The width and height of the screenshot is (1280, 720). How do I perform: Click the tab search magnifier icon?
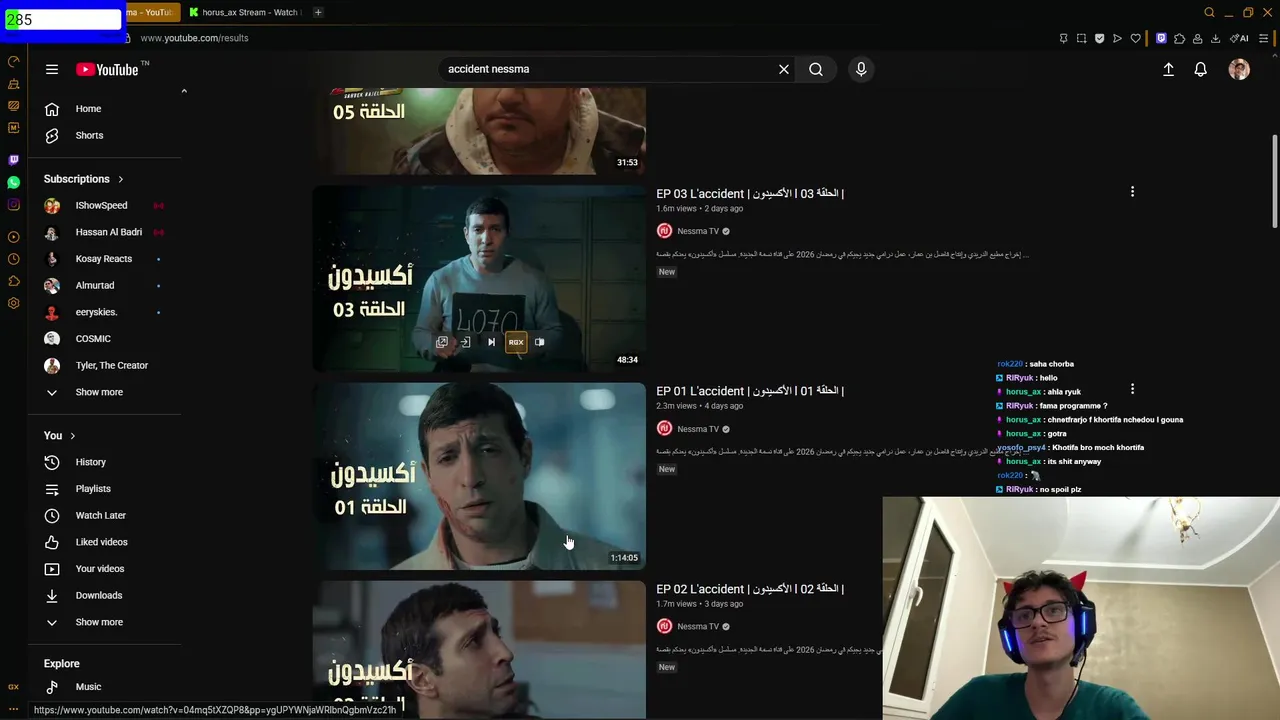click(1209, 12)
